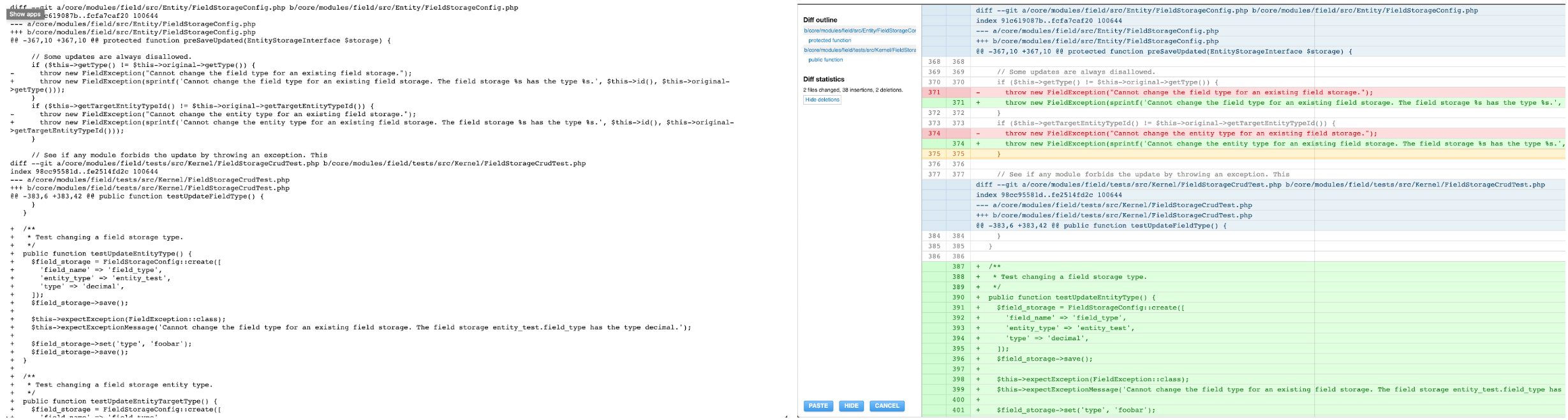Select deleted line number 374
1568x420 pixels.
934,133
